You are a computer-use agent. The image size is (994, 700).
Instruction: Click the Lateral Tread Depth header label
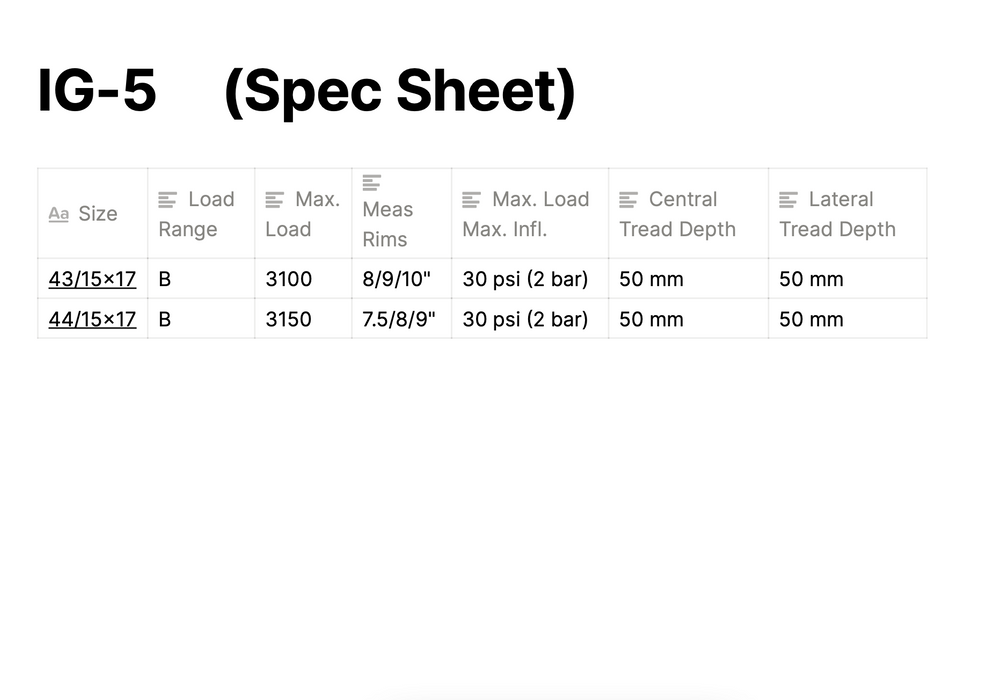[x=838, y=215]
